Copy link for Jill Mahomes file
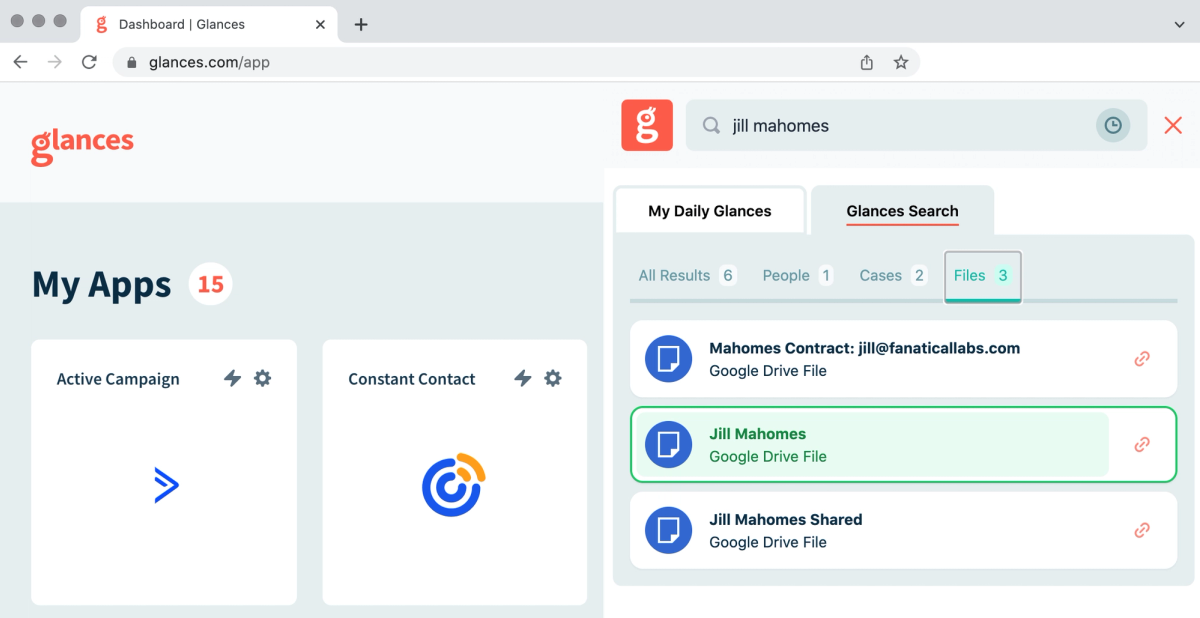The height and width of the screenshot is (618, 1200). 1142,445
